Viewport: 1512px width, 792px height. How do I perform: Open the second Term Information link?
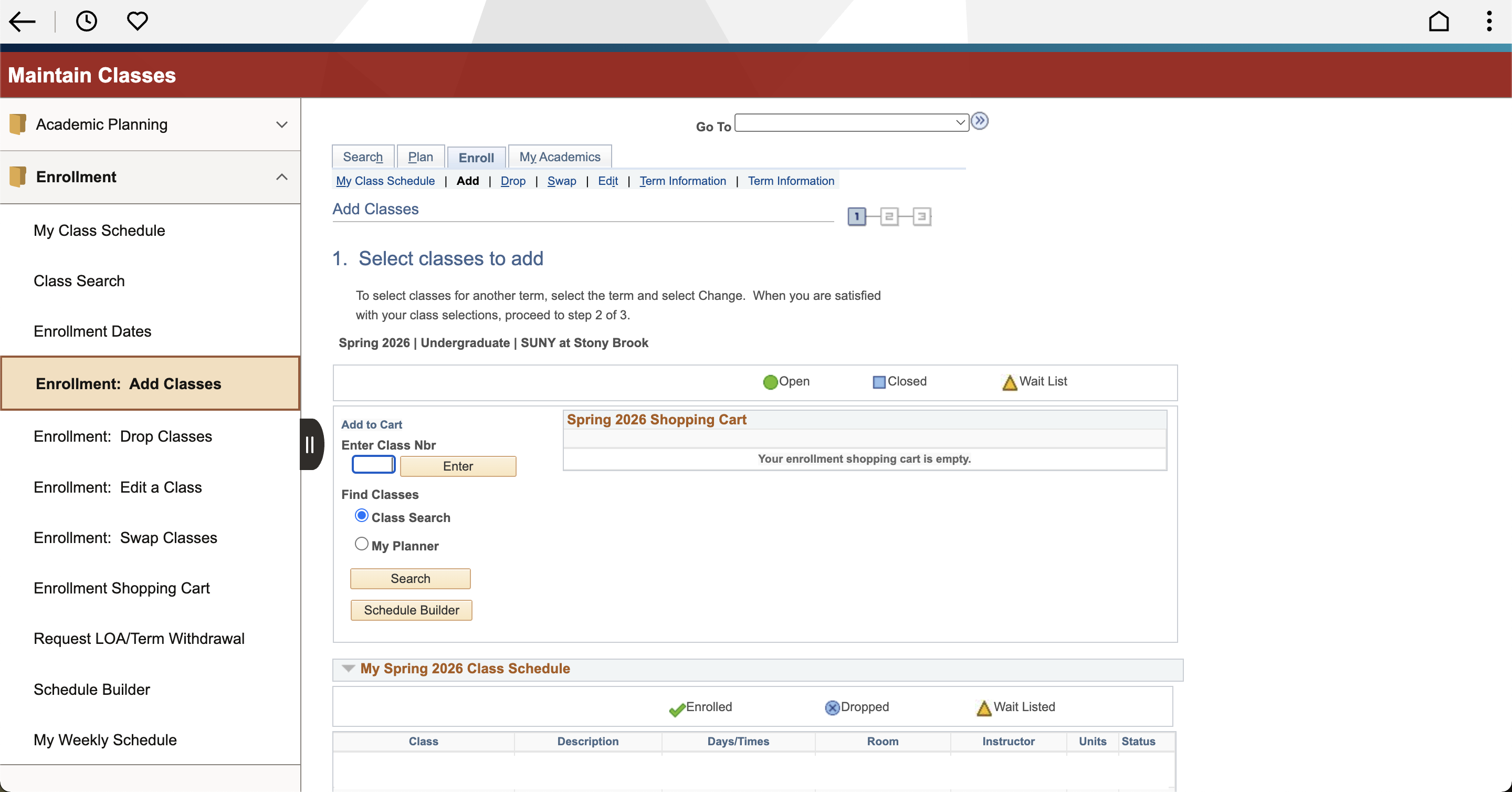point(791,181)
